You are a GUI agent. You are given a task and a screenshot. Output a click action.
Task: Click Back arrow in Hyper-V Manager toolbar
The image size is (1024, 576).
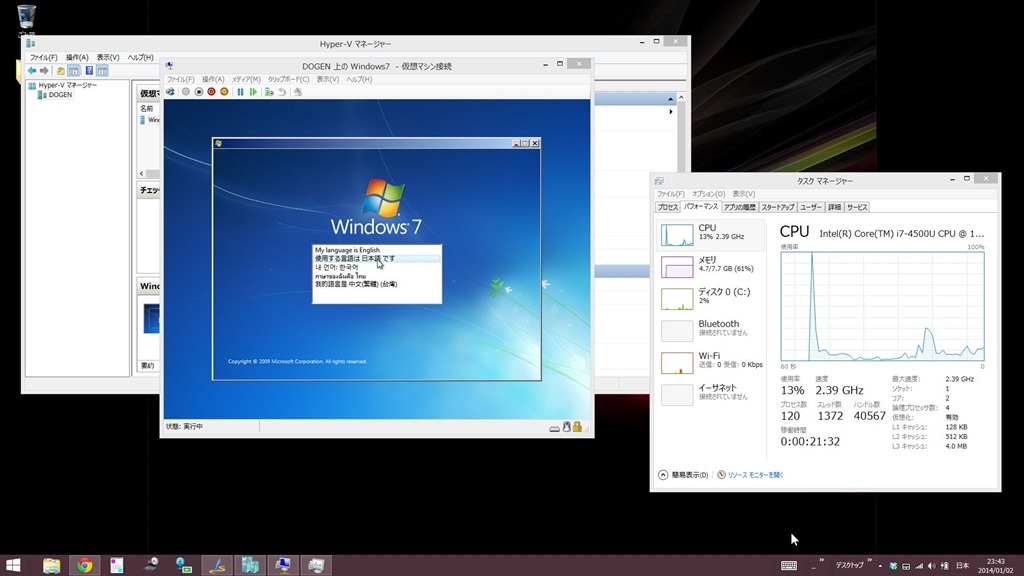tap(32, 71)
